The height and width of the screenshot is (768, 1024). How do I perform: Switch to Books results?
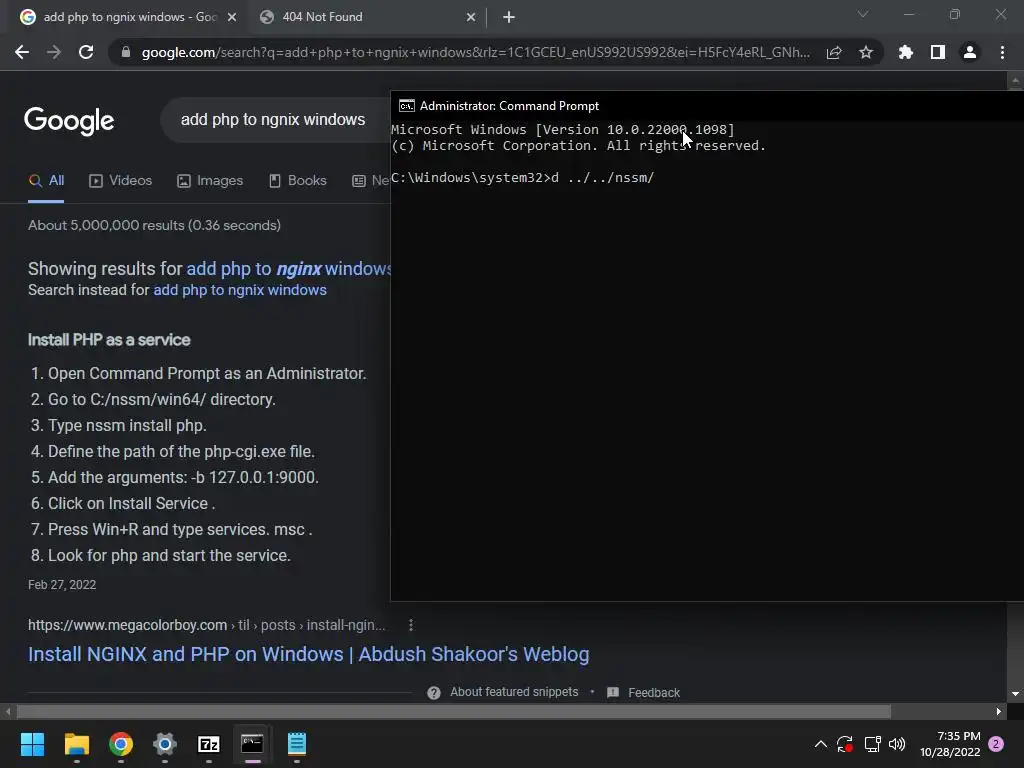pyautogui.click(x=298, y=181)
